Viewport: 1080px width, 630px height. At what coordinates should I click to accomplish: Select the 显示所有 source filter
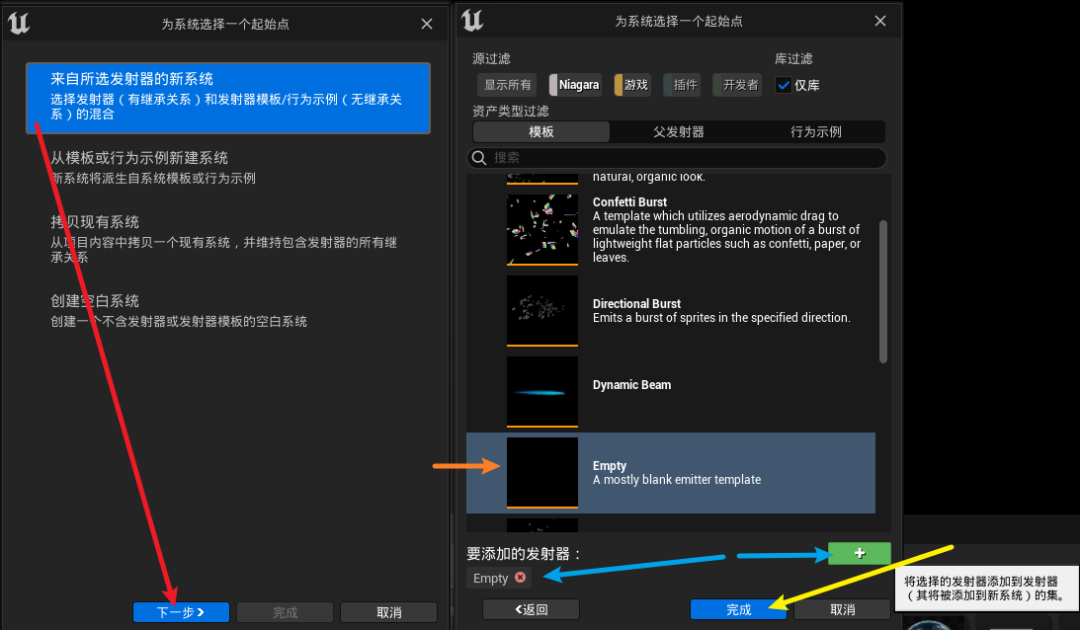(506, 85)
